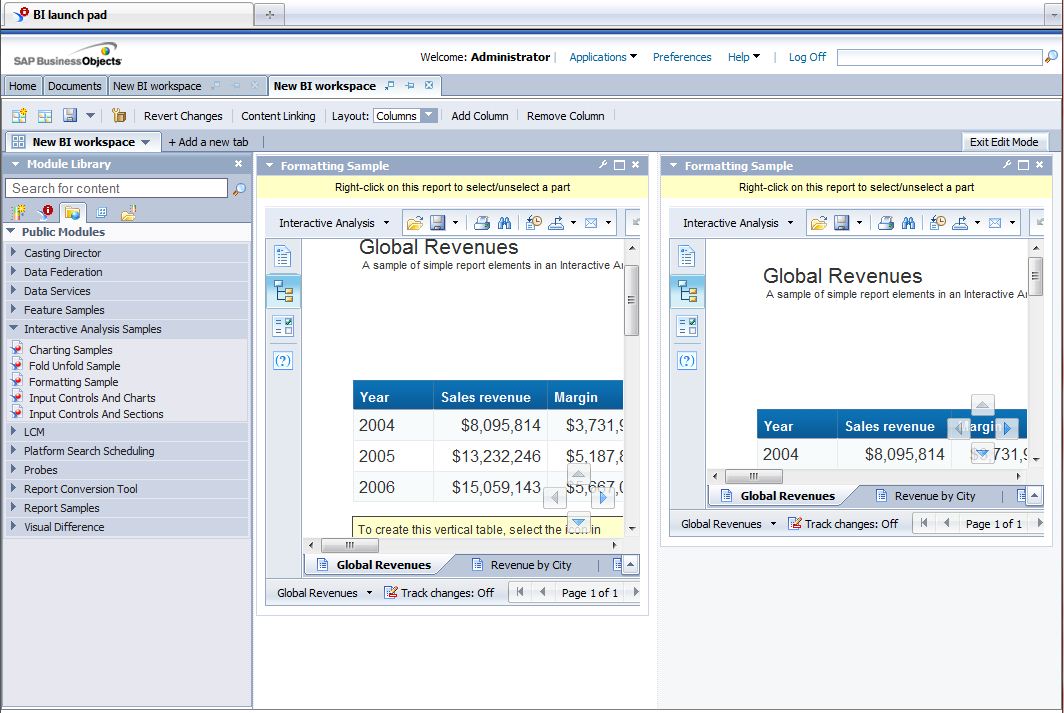Click the floppy save icon in left module toolbar
Image resolution: width=1064 pixels, height=713 pixels.
tap(438, 223)
